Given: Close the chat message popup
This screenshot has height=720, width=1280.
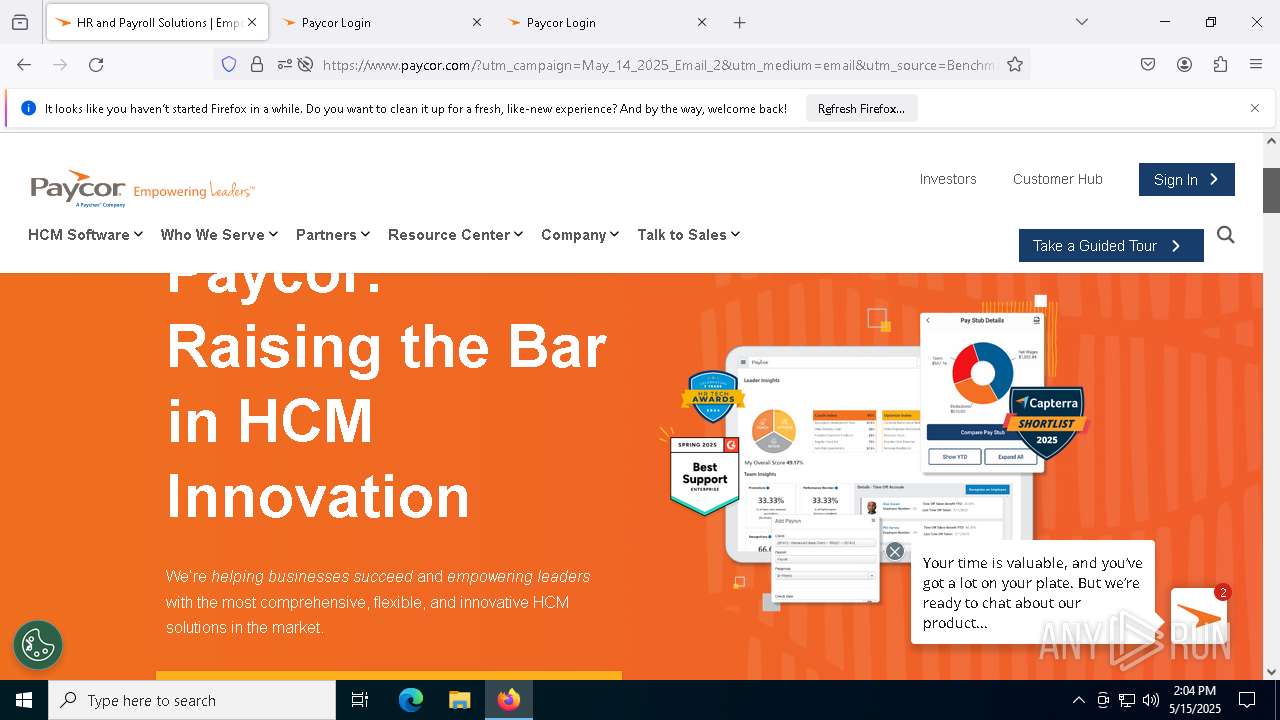Looking at the screenshot, I should click(895, 551).
